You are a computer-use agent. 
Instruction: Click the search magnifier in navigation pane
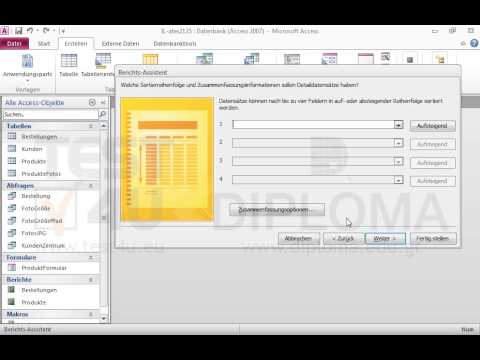pyautogui.click(x=103, y=114)
